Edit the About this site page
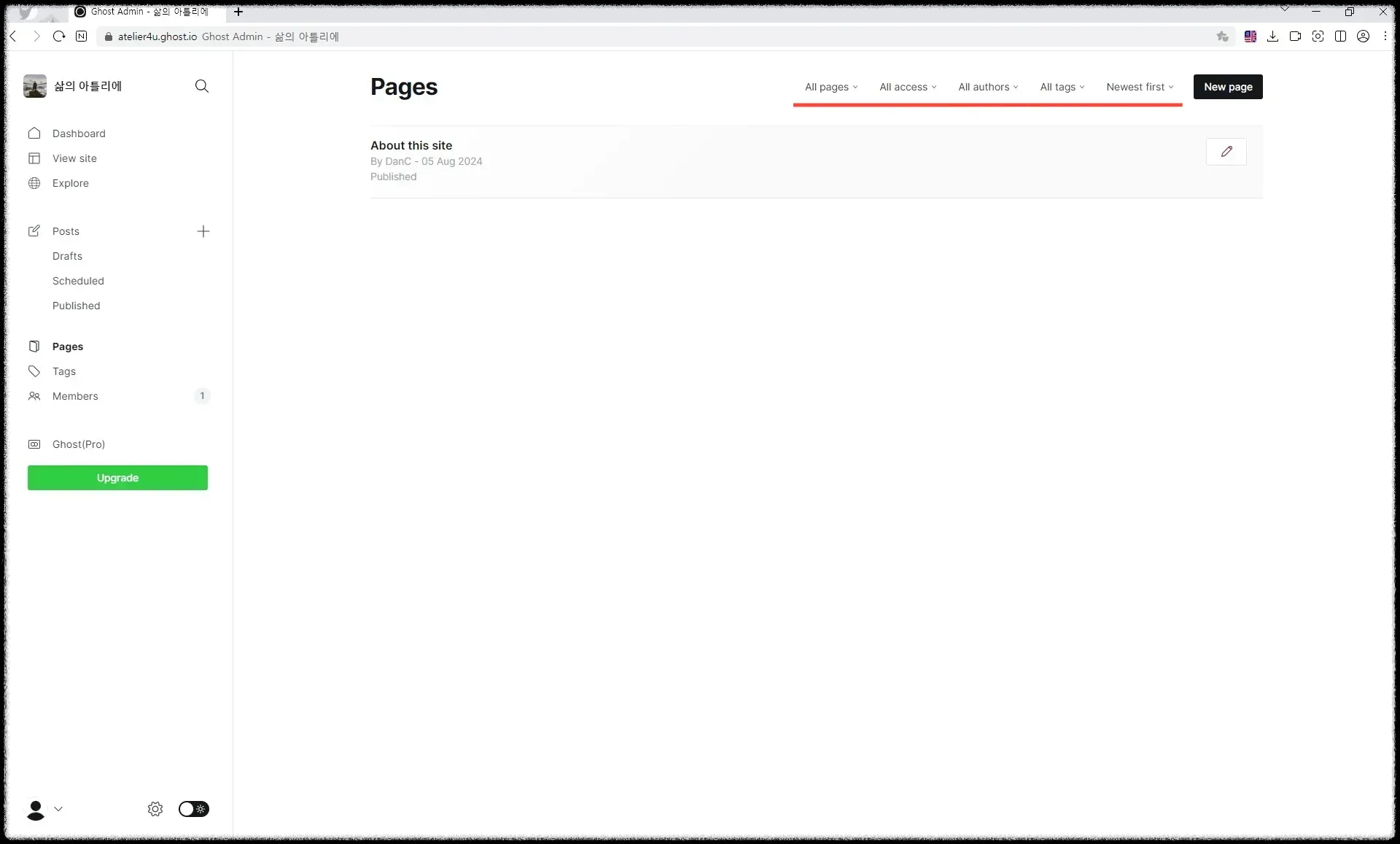The image size is (1400, 844). pyautogui.click(x=1226, y=152)
